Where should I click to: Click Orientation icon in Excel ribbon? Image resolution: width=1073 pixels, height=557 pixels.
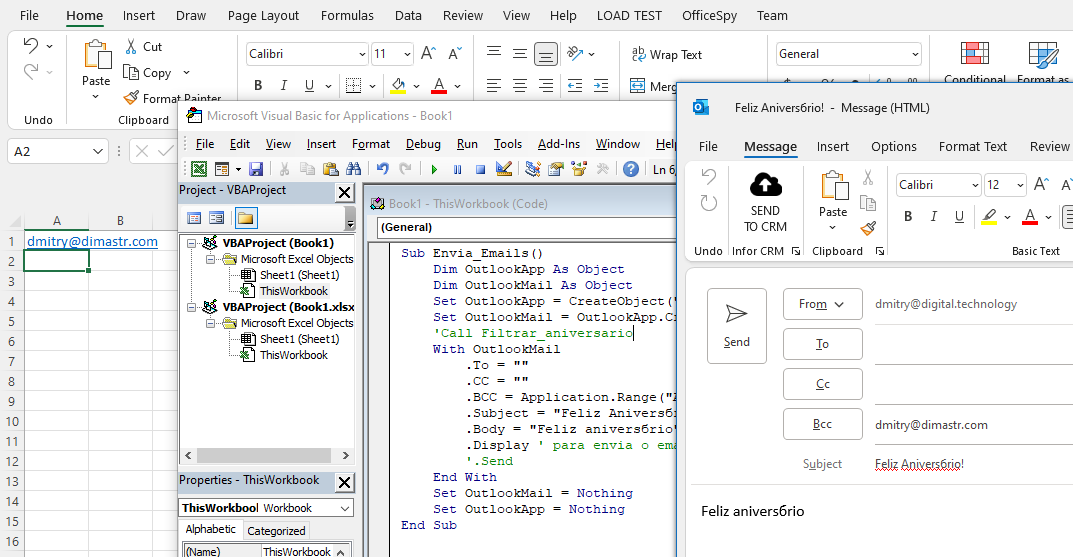[575, 53]
